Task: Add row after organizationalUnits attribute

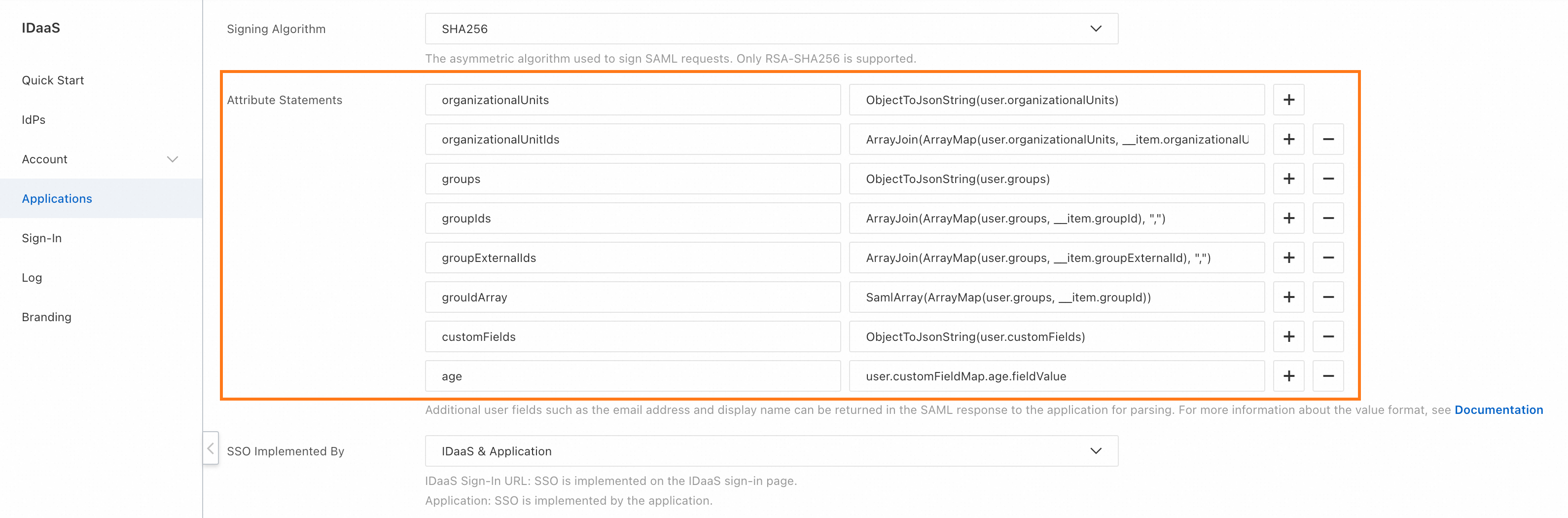Action: coord(1288,100)
